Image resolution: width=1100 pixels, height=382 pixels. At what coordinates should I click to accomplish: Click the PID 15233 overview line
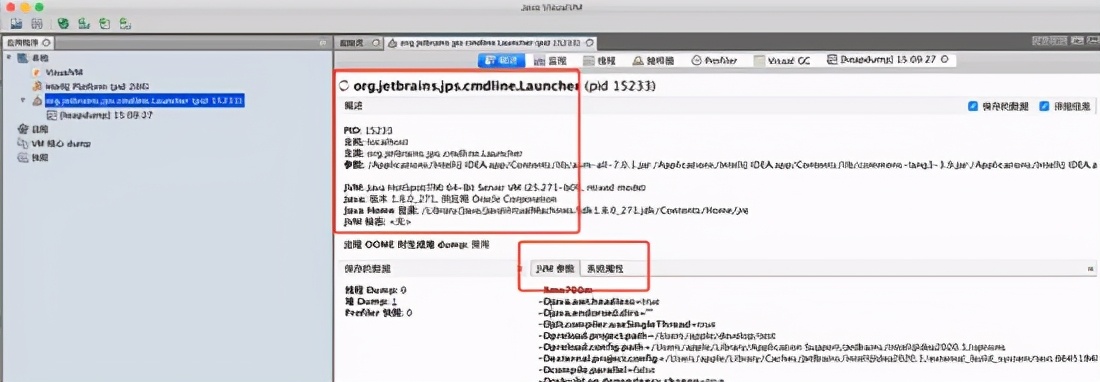[368, 130]
